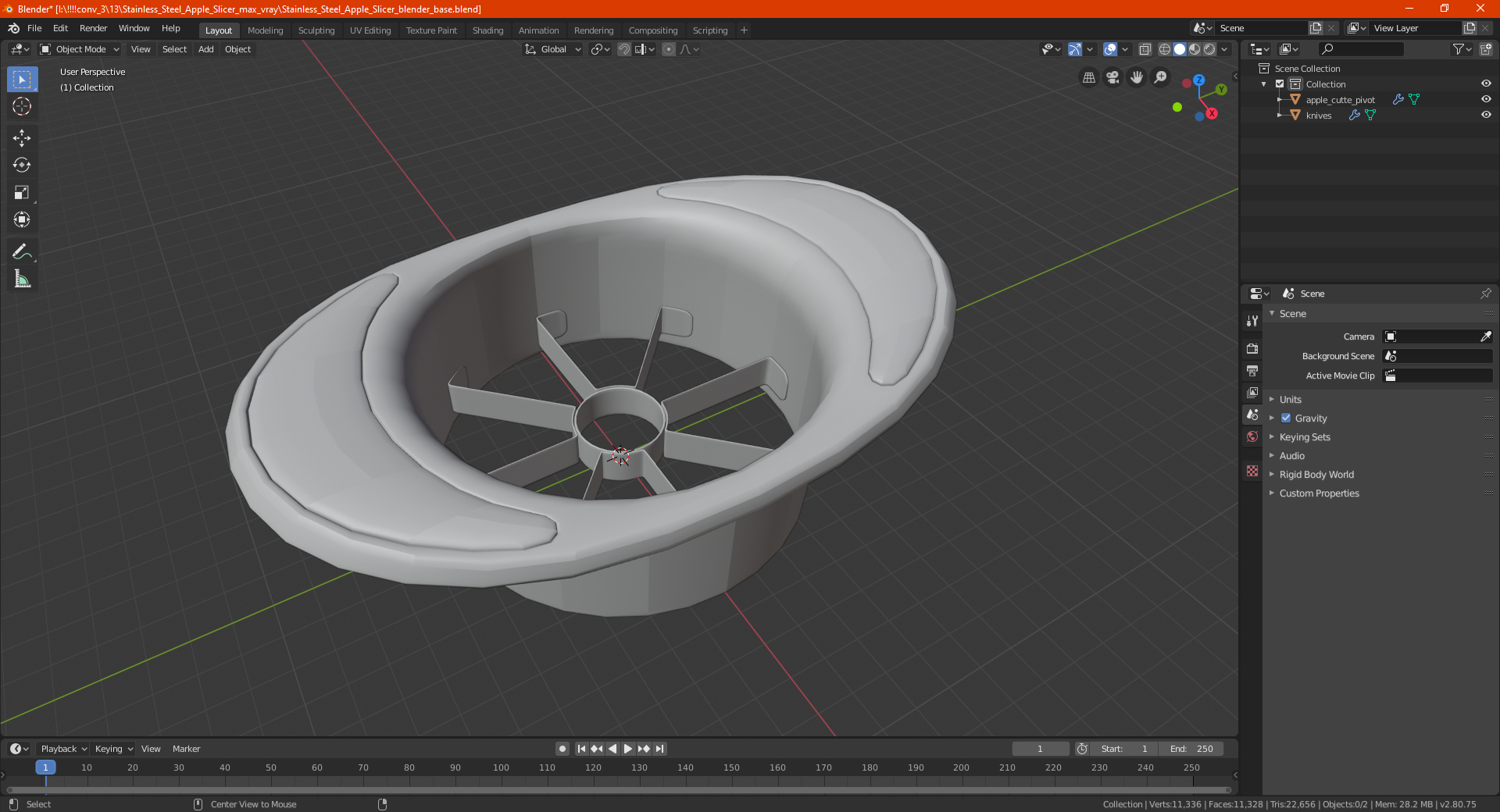This screenshot has height=812, width=1500.
Task: Click the auto keying record button
Action: 562,749
